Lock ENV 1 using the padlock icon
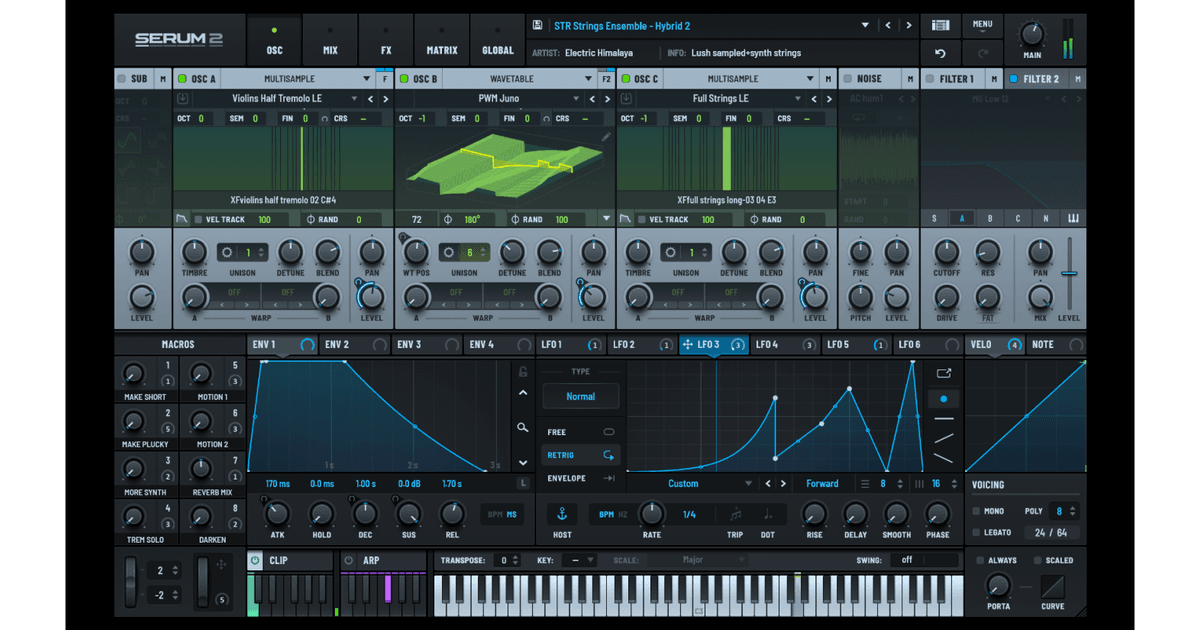This screenshot has width=1200, height=630. pyautogui.click(x=522, y=372)
